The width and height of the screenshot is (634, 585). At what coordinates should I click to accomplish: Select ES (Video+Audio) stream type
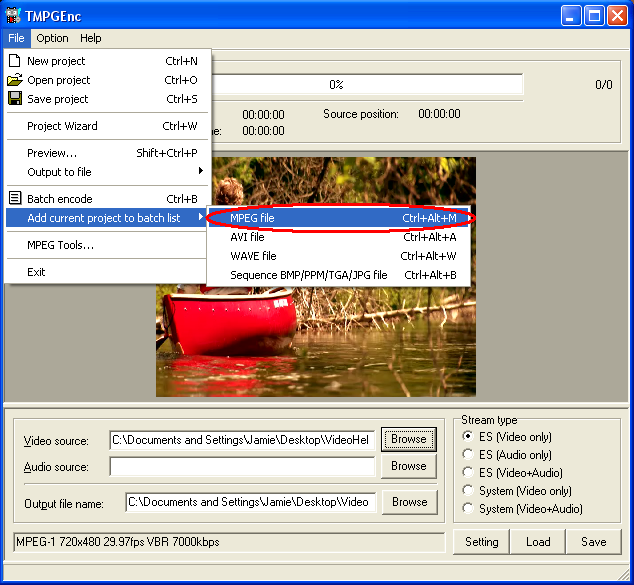tap(468, 472)
